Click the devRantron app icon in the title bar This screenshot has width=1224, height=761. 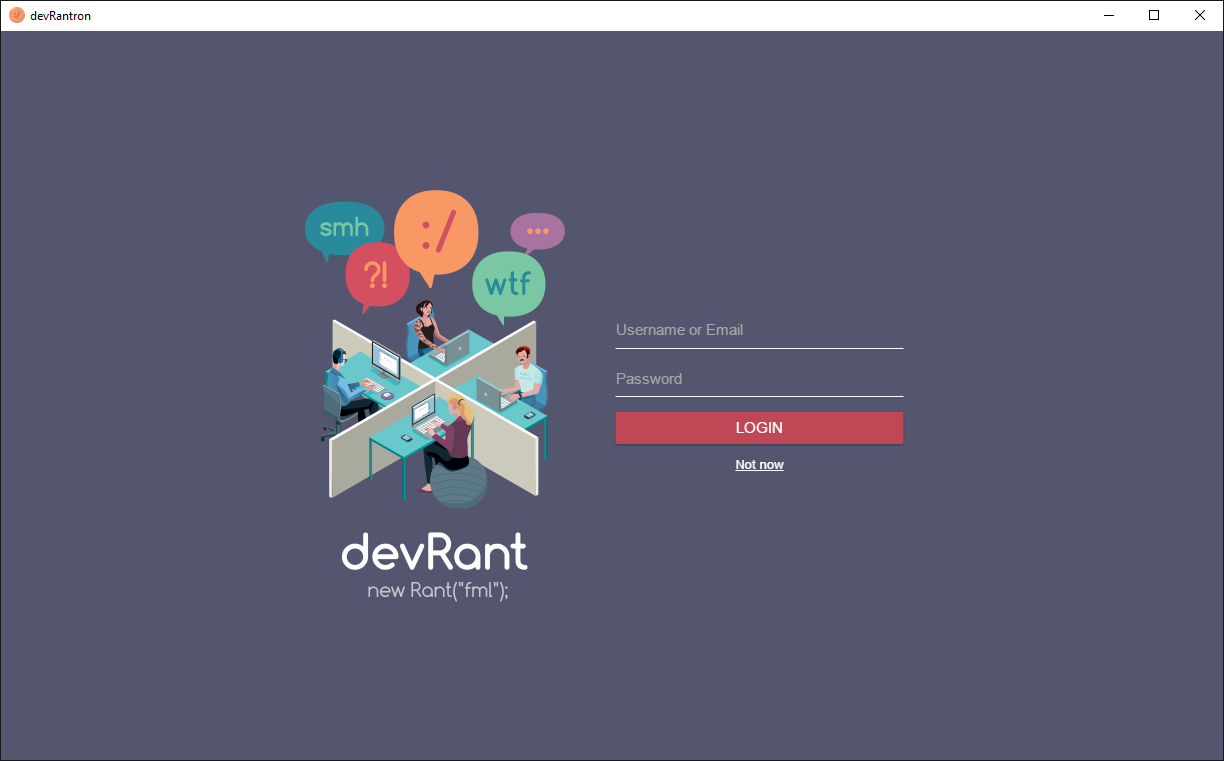[x=17, y=15]
